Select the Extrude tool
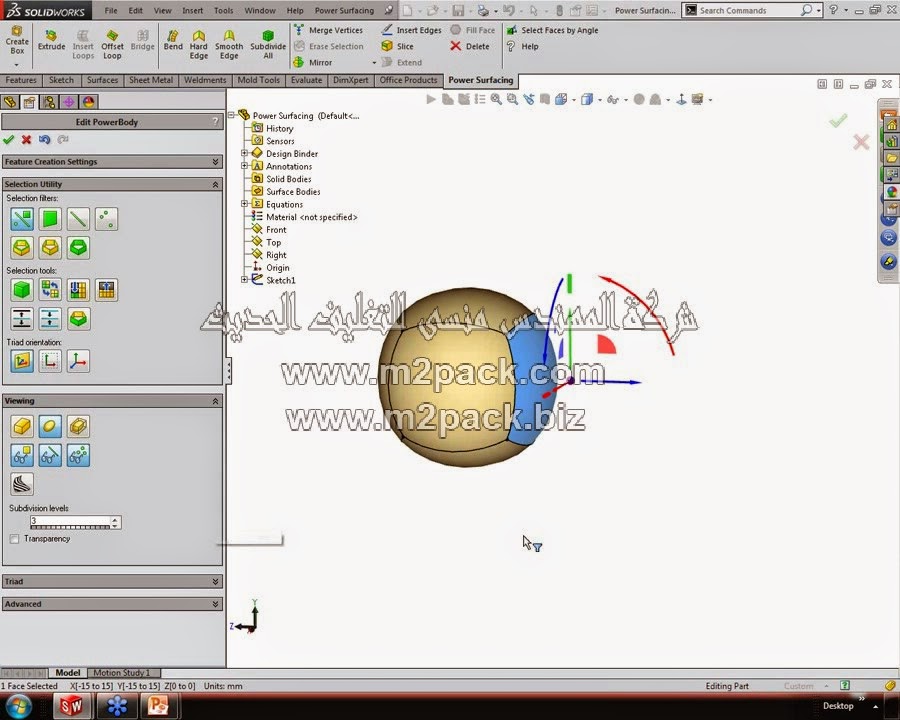 (x=51, y=41)
